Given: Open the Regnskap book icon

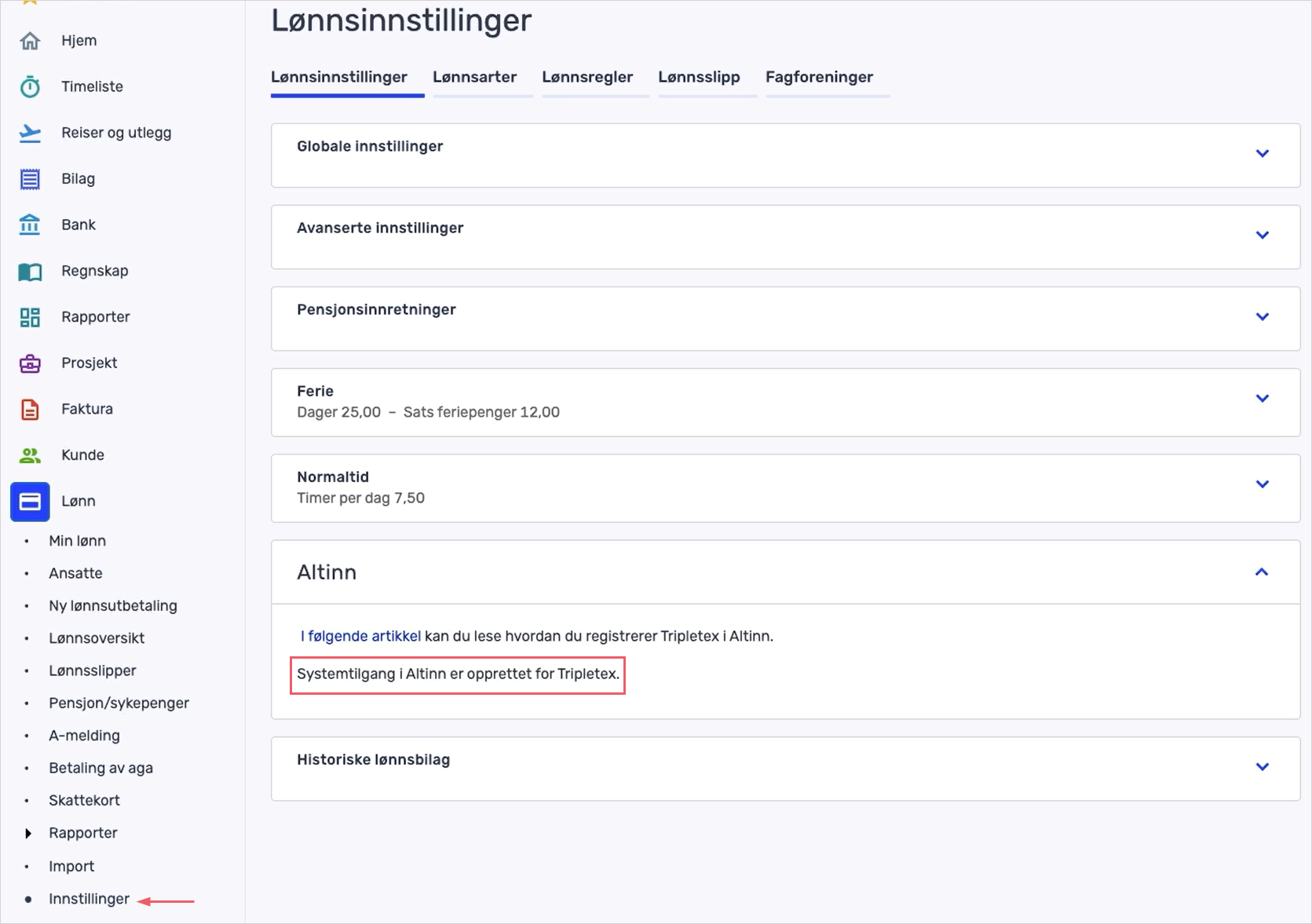Looking at the screenshot, I should point(30,271).
